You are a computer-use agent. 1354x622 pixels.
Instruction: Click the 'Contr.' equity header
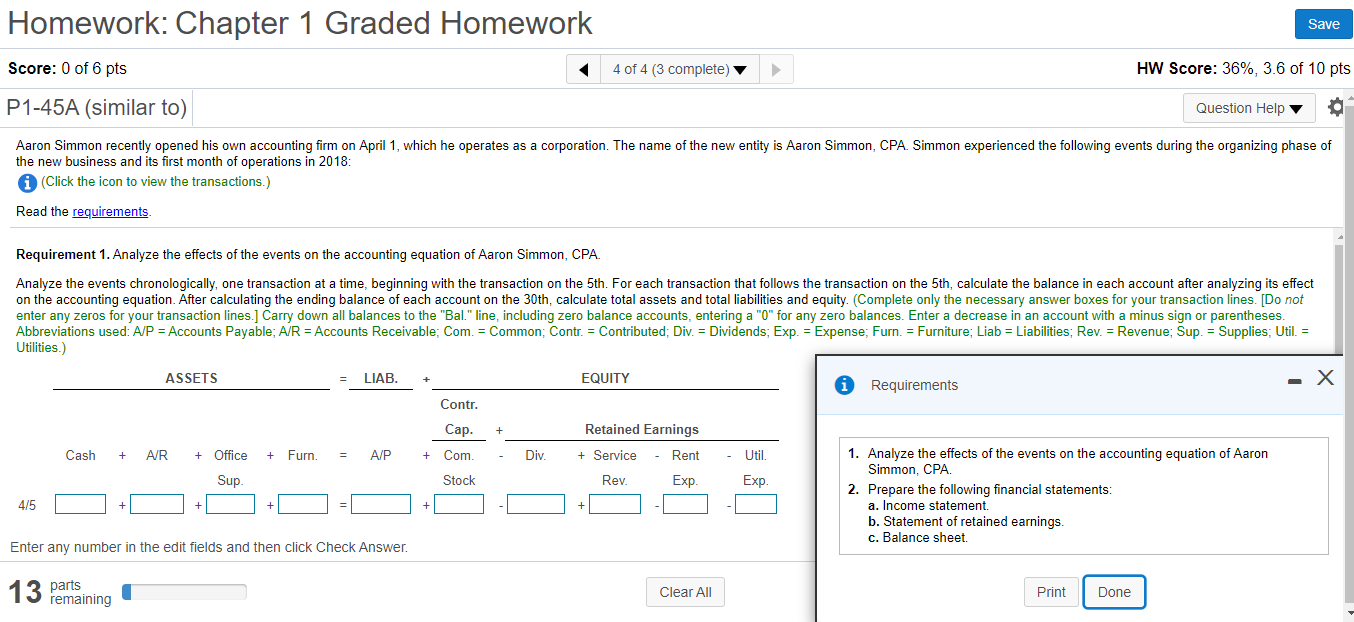(x=459, y=405)
